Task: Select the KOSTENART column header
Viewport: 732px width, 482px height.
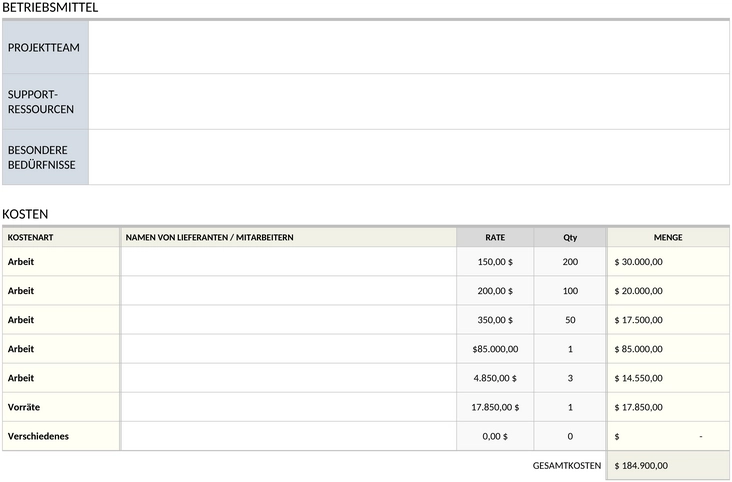Action: click(60, 238)
